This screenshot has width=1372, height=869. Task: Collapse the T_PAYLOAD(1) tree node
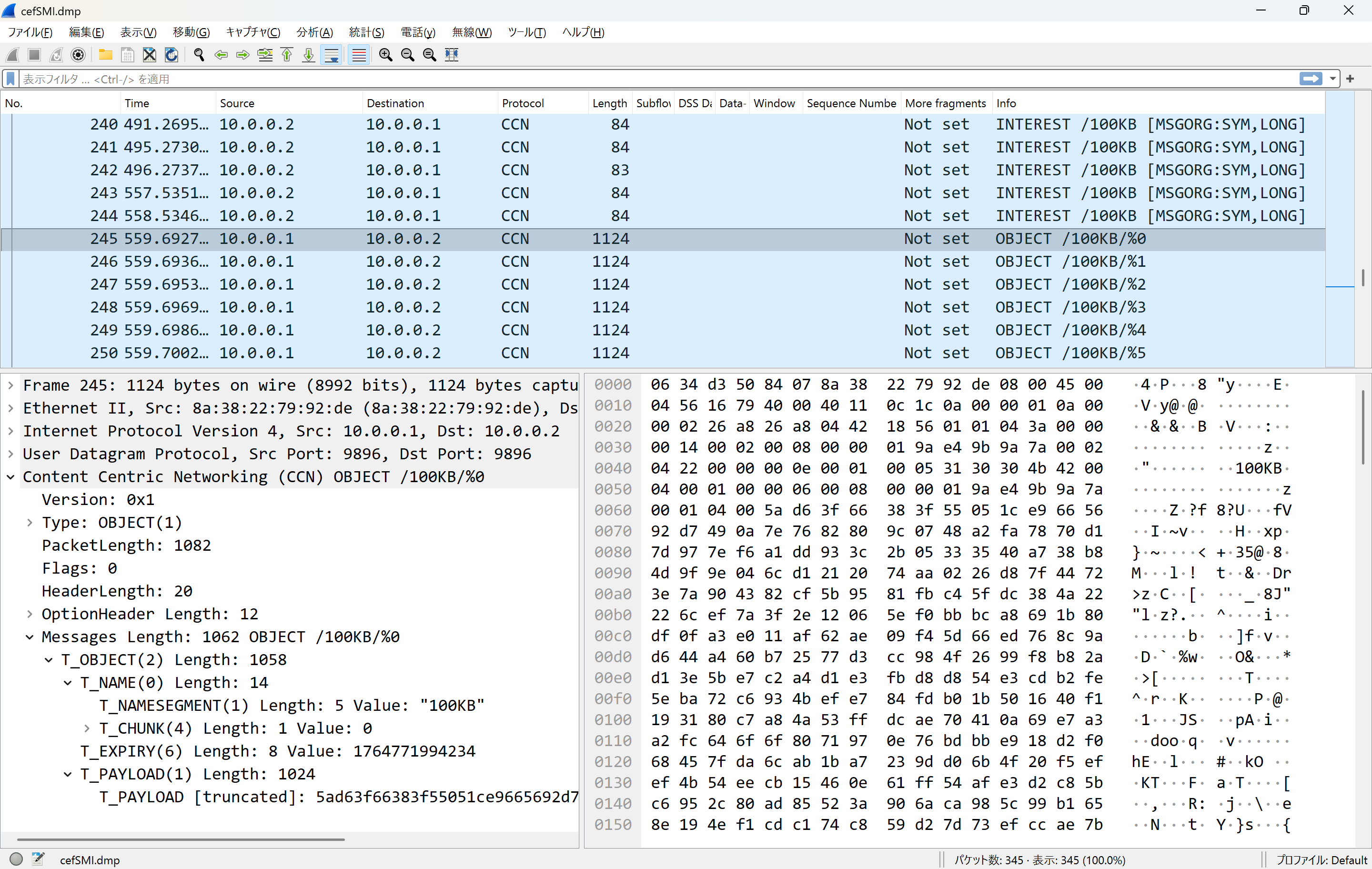point(68,774)
